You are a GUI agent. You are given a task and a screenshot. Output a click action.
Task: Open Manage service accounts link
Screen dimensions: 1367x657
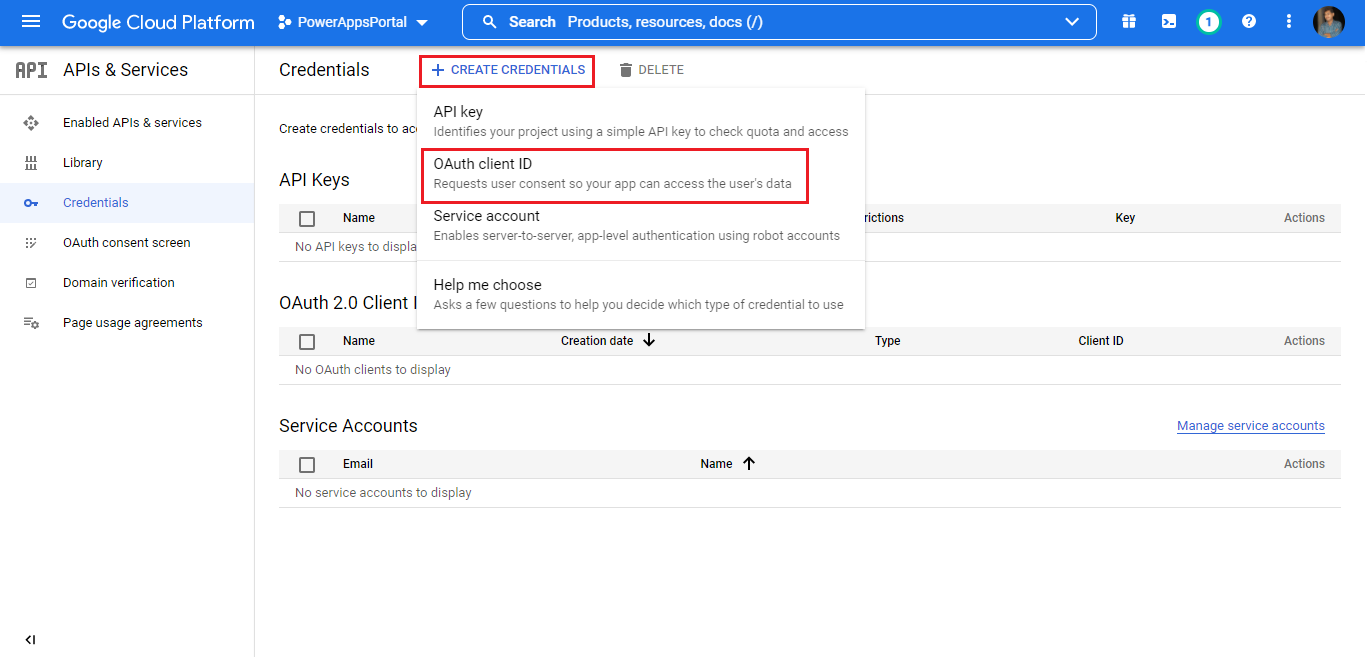pyautogui.click(x=1250, y=426)
